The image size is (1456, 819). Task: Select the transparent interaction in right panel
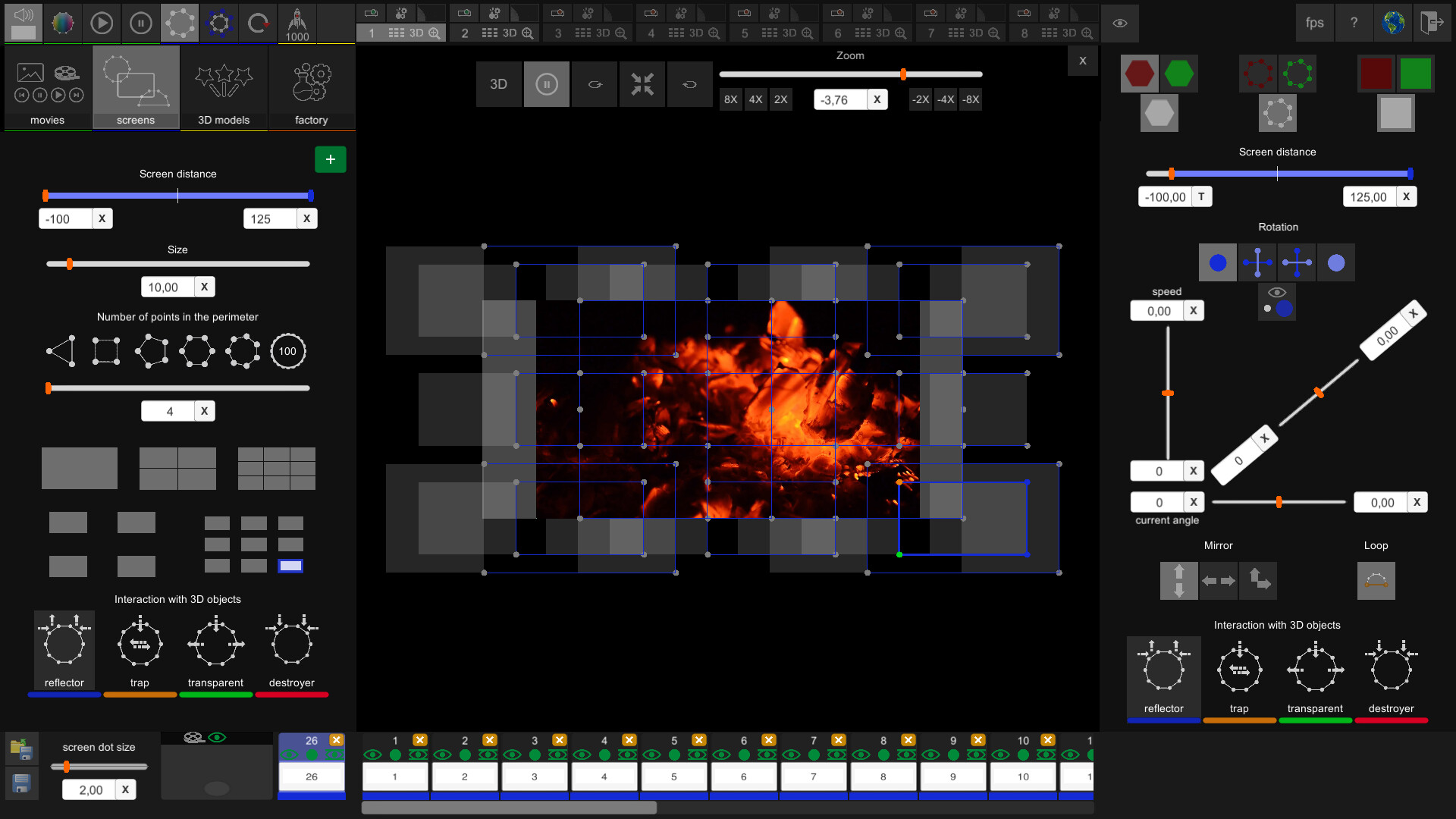pyautogui.click(x=1315, y=670)
